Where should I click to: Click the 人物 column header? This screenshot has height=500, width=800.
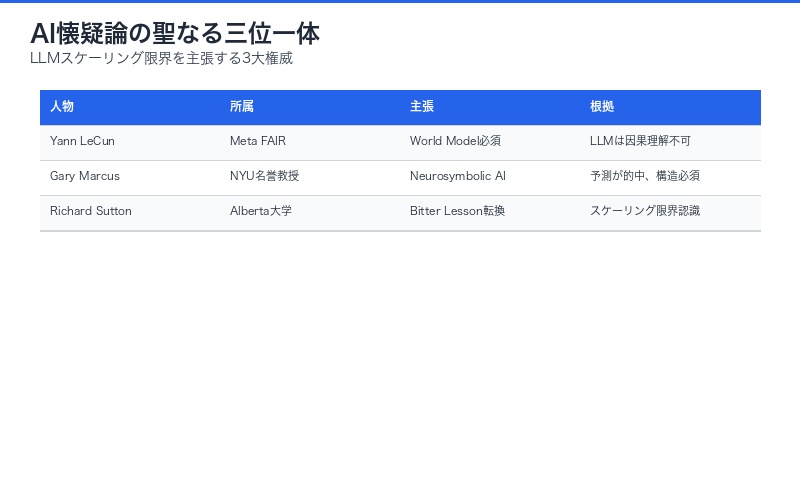click(62, 107)
